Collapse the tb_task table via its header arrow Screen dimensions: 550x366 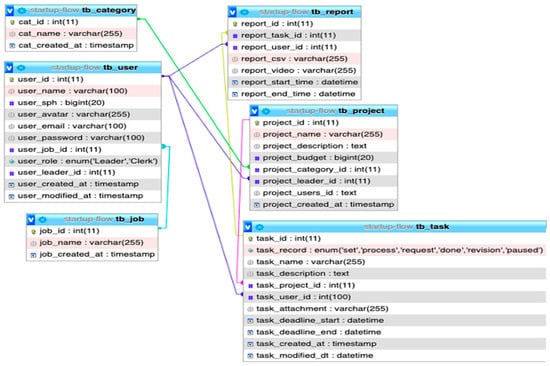(248, 227)
